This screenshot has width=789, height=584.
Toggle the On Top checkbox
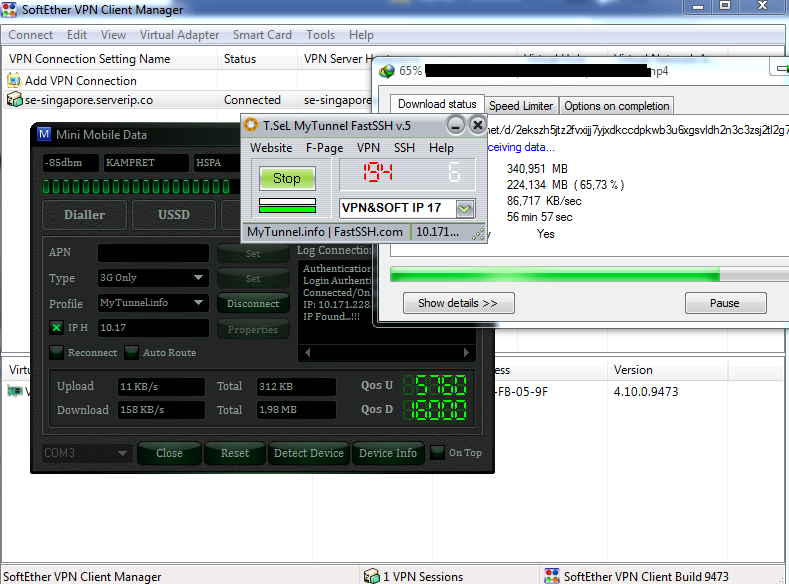[x=437, y=452]
